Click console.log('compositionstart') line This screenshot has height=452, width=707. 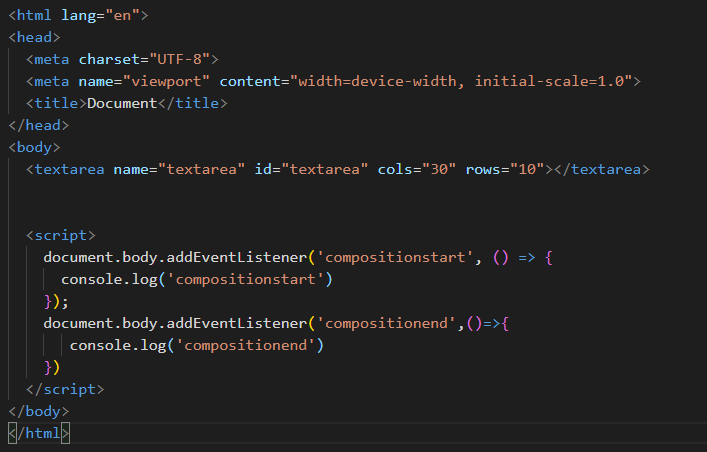(x=197, y=279)
